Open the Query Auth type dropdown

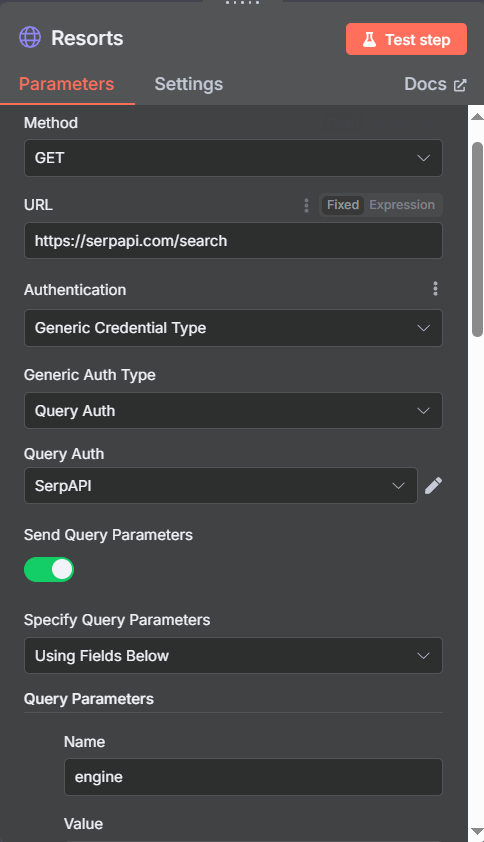pyautogui.click(x=233, y=411)
